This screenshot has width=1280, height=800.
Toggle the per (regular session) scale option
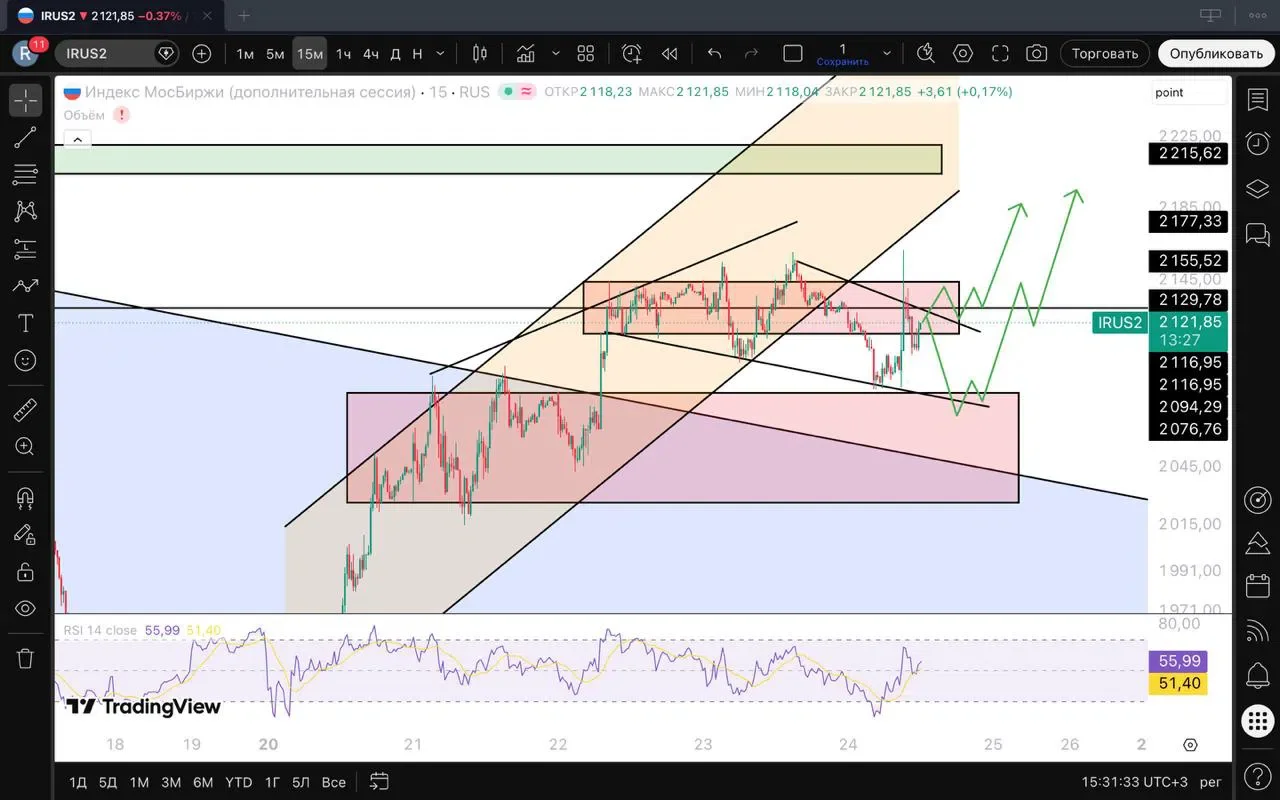(x=1211, y=782)
